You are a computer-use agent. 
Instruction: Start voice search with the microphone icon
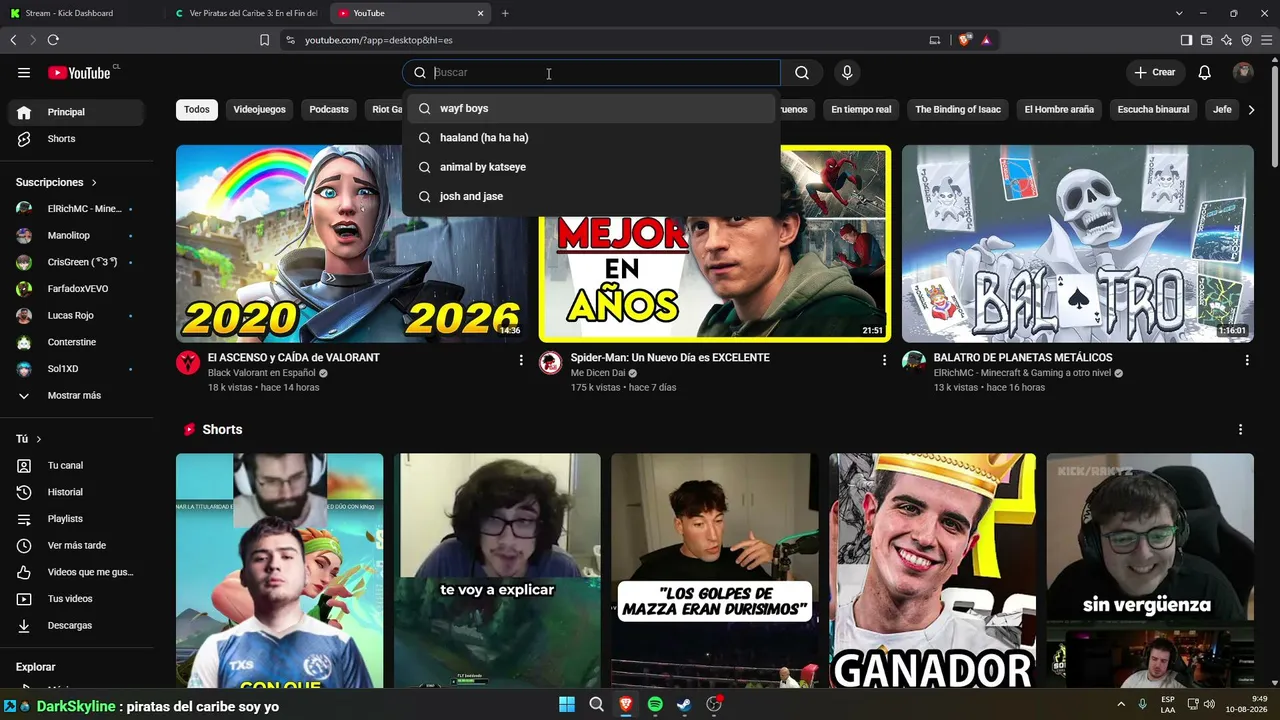point(847,72)
